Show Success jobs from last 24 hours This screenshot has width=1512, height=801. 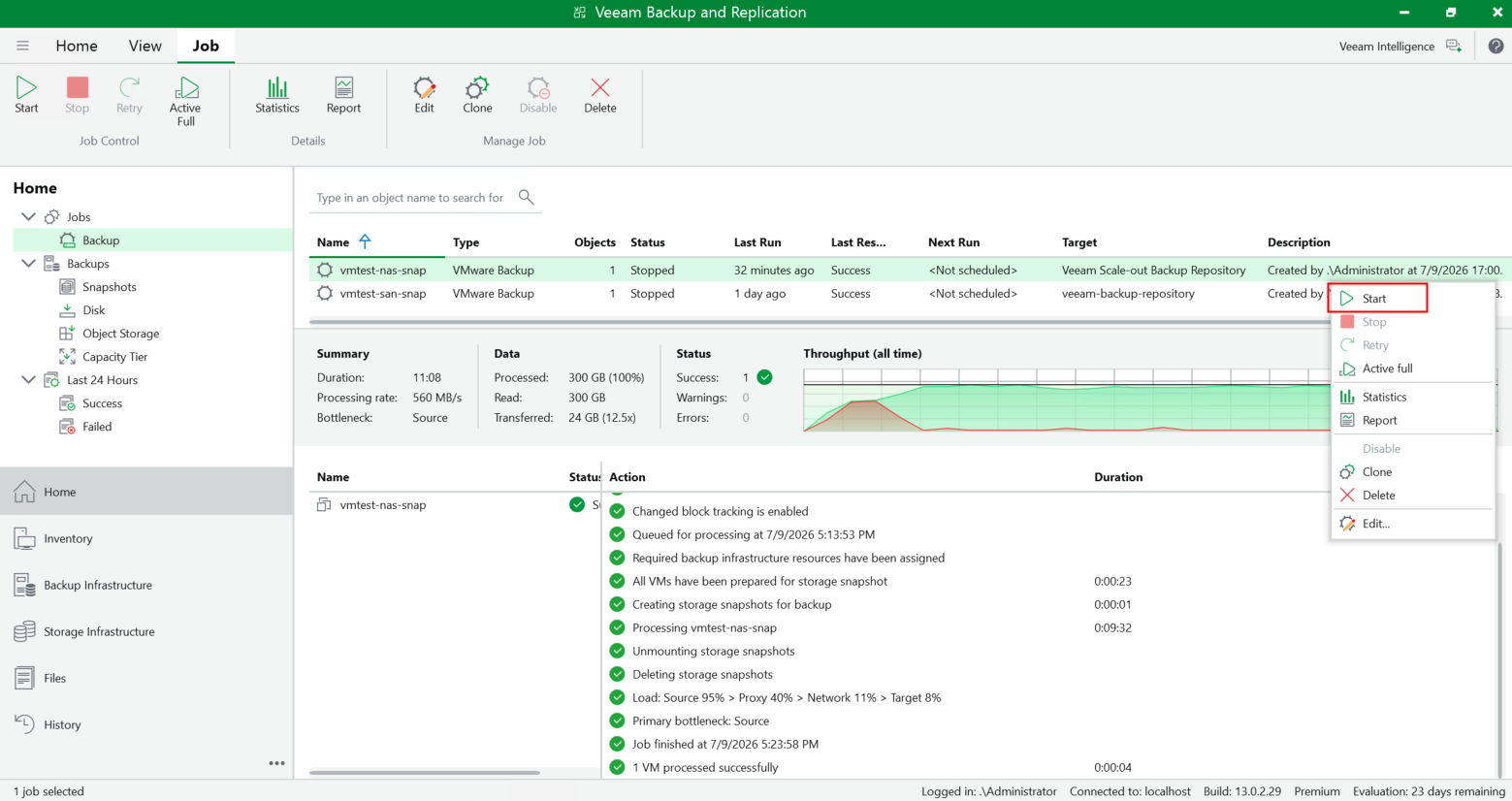pyautogui.click(x=102, y=403)
